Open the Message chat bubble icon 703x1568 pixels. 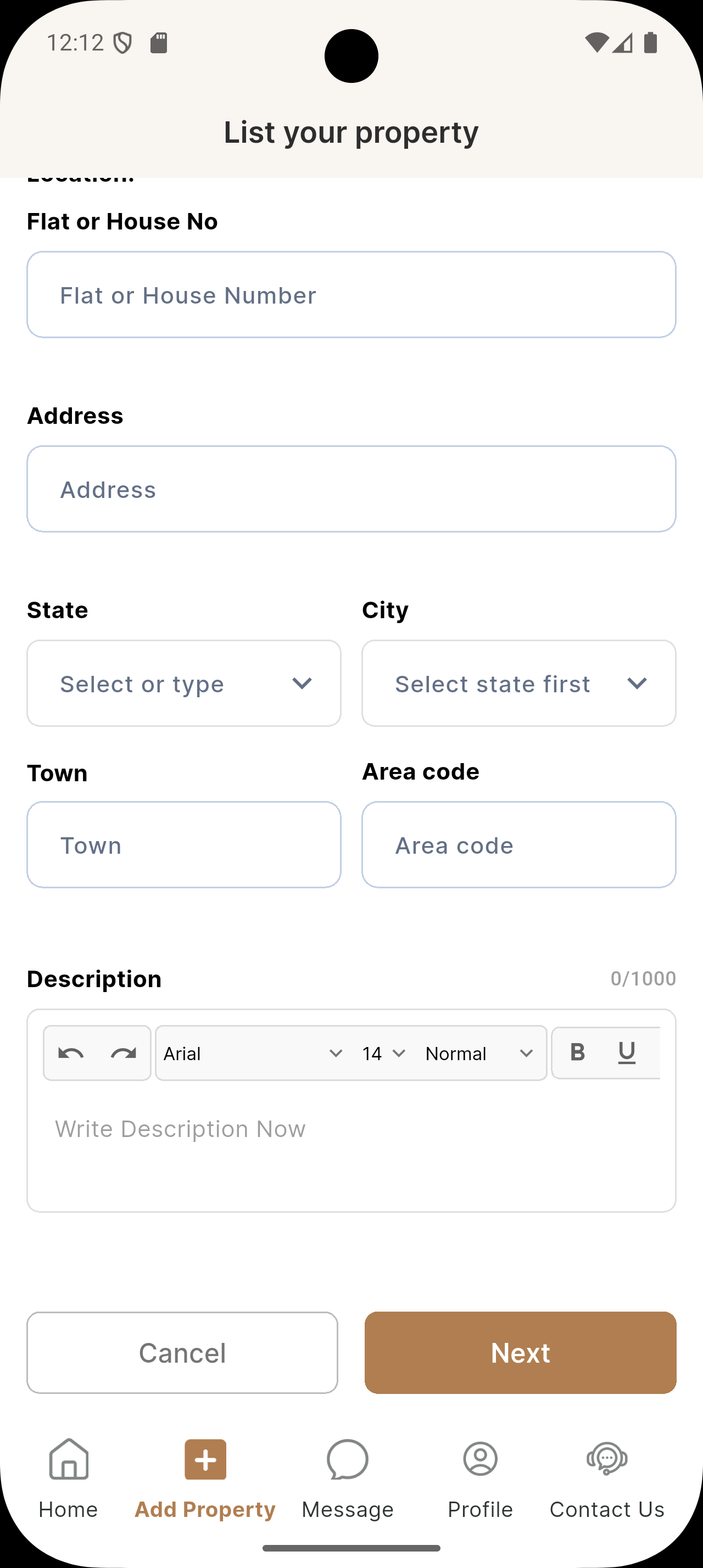tap(348, 1459)
